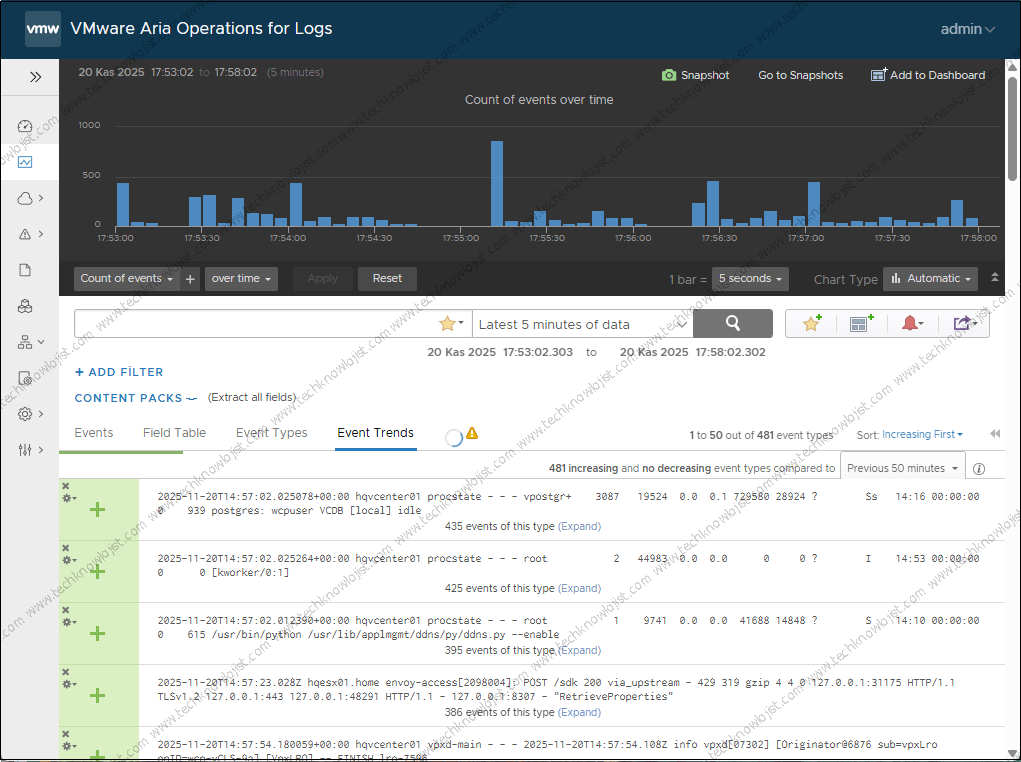Screen dimensions: 1021x762
Task: Open gear options for envoy-access event row
Action: coord(68,684)
